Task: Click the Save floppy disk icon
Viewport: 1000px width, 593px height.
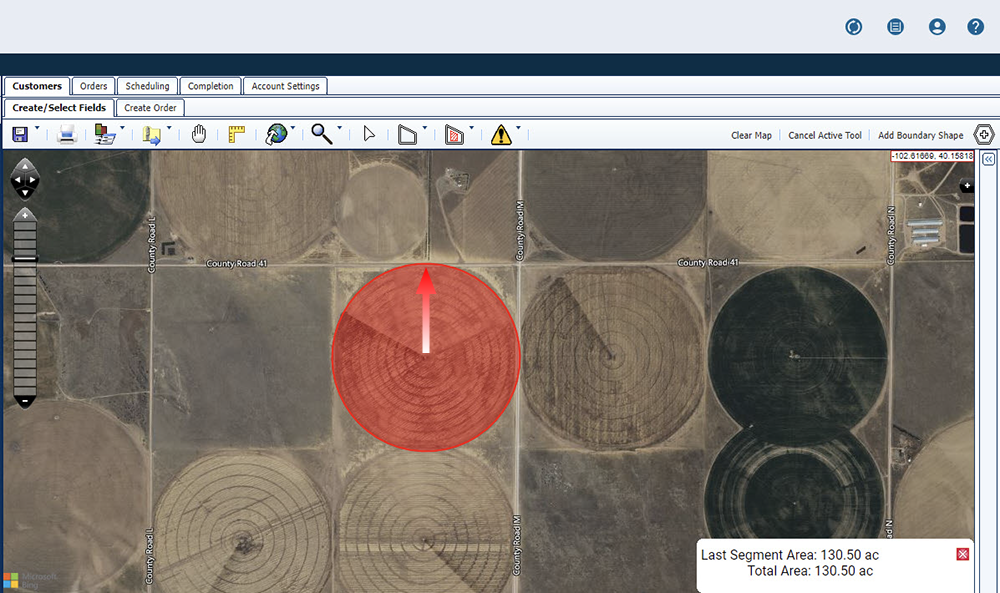Action: [20, 135]
